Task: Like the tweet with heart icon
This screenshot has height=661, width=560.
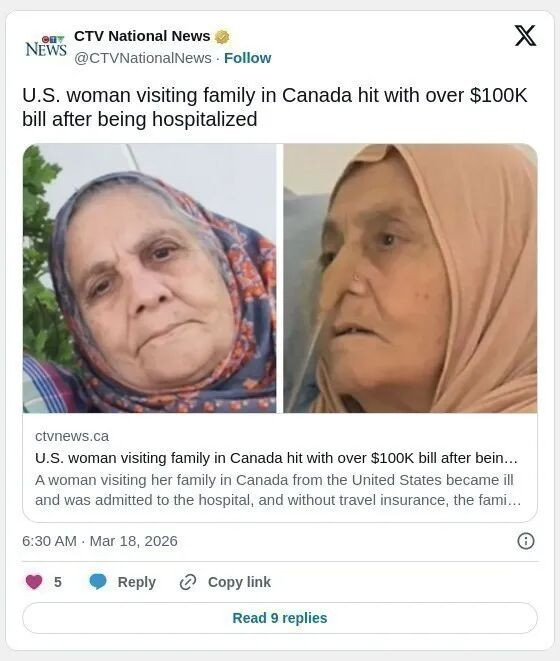Action: [34, 582]
